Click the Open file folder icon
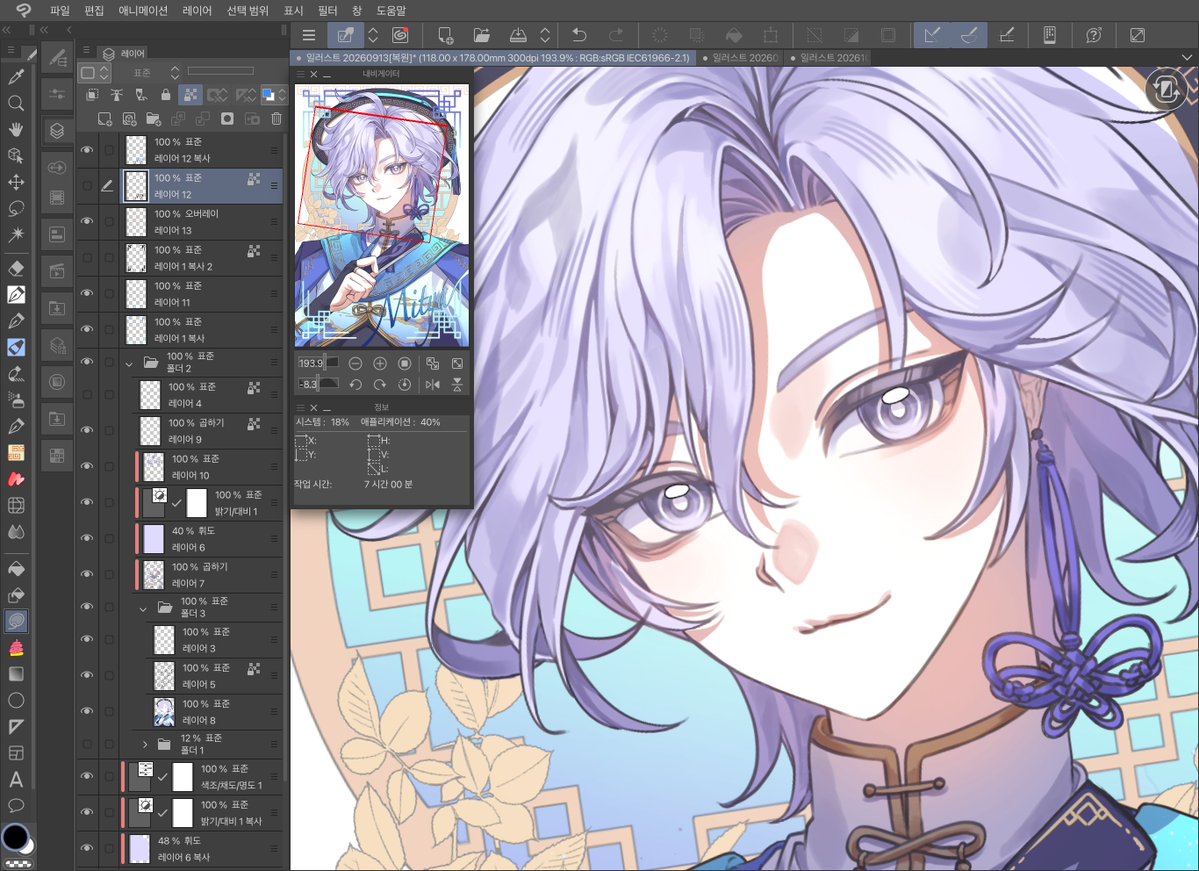The height and width of the screenshot is (871, 1199). (x=482, y=35)
